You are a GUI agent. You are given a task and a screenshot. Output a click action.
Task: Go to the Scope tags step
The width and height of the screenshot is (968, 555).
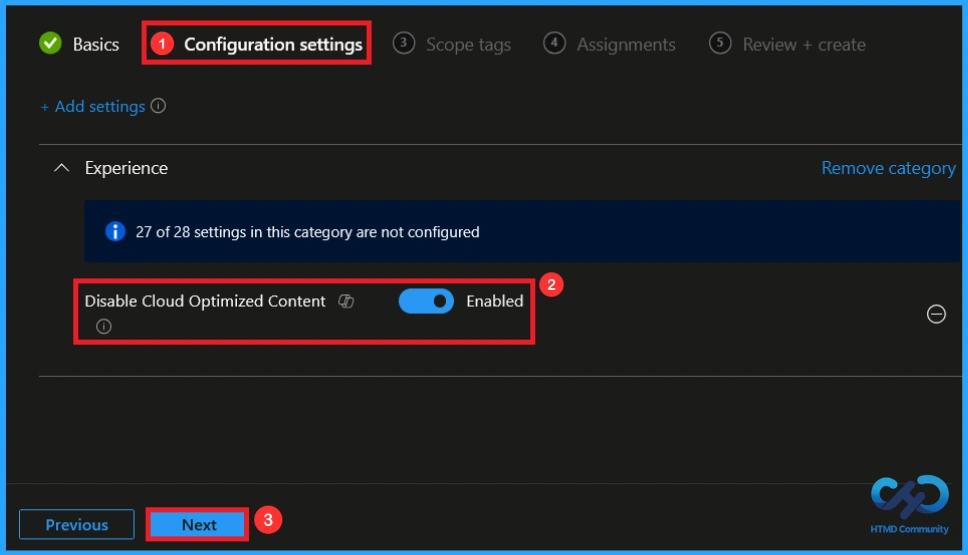(452, 44)
